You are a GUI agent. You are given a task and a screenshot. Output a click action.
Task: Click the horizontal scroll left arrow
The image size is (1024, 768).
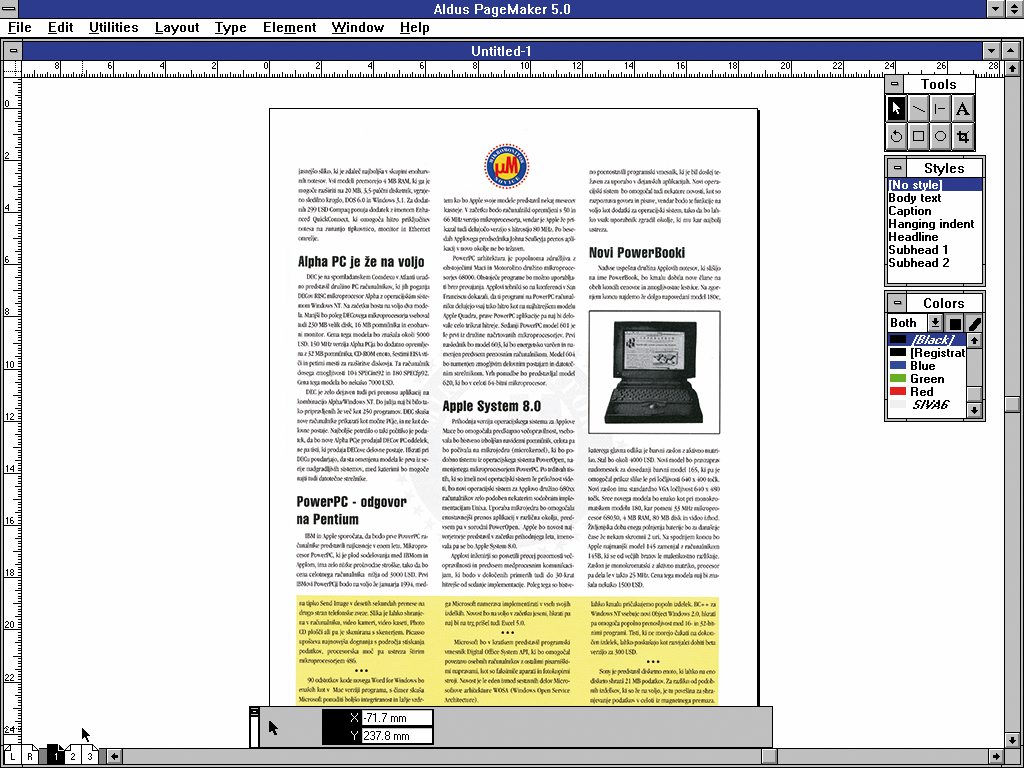114,757
